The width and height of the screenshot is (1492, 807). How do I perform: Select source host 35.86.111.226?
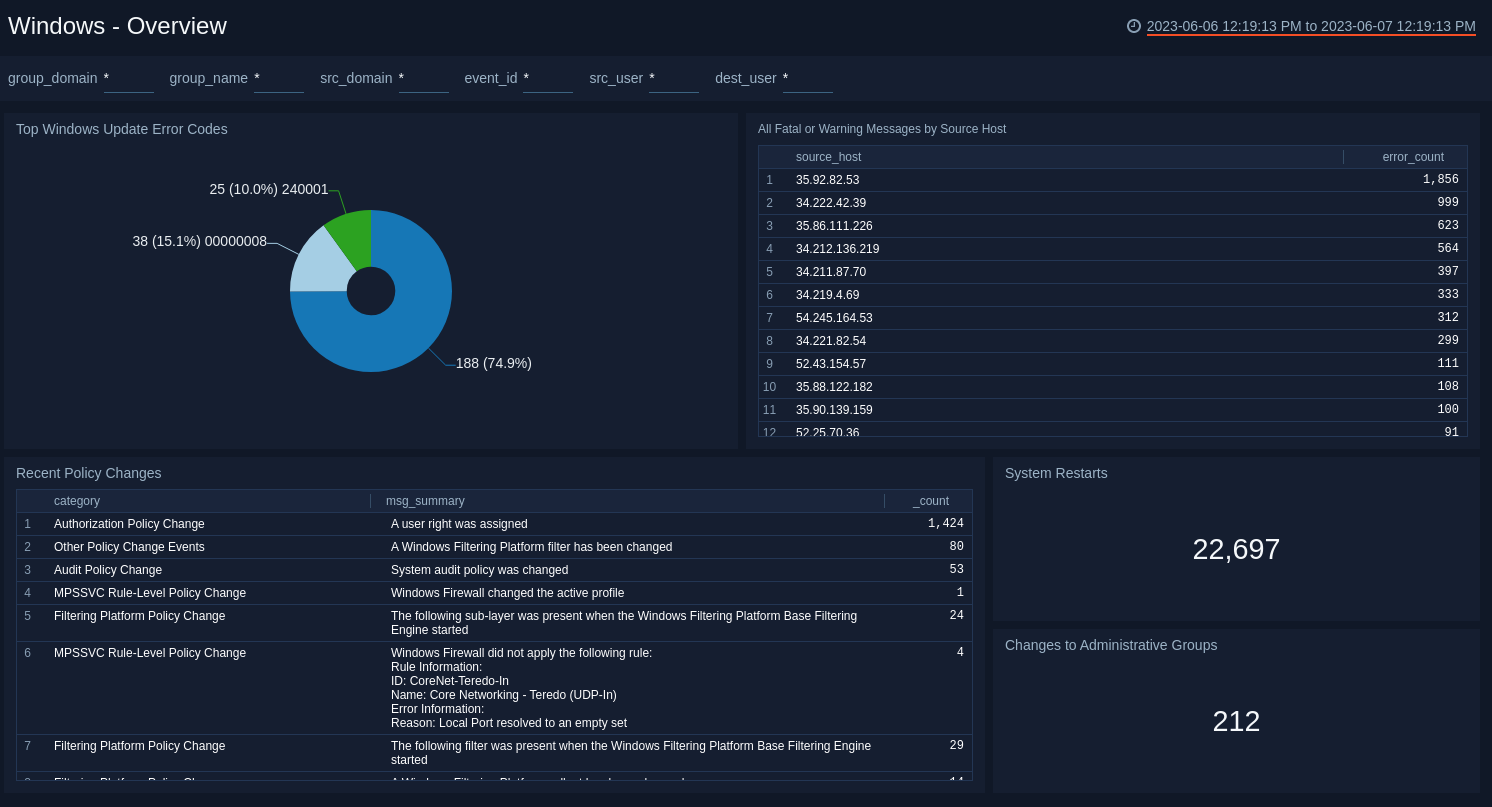834,226
